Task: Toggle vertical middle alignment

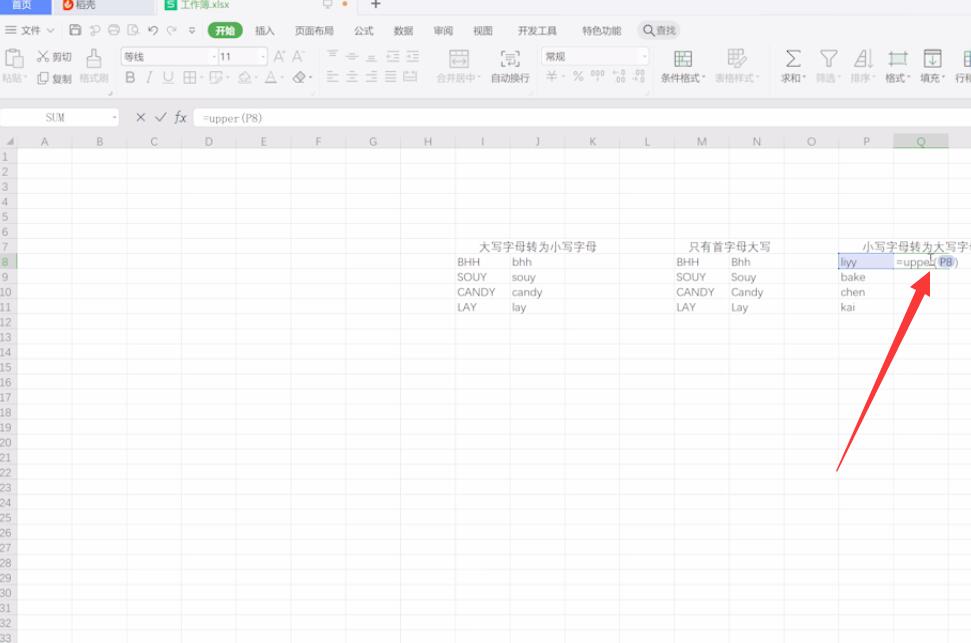Action: [x=352, y=56]
